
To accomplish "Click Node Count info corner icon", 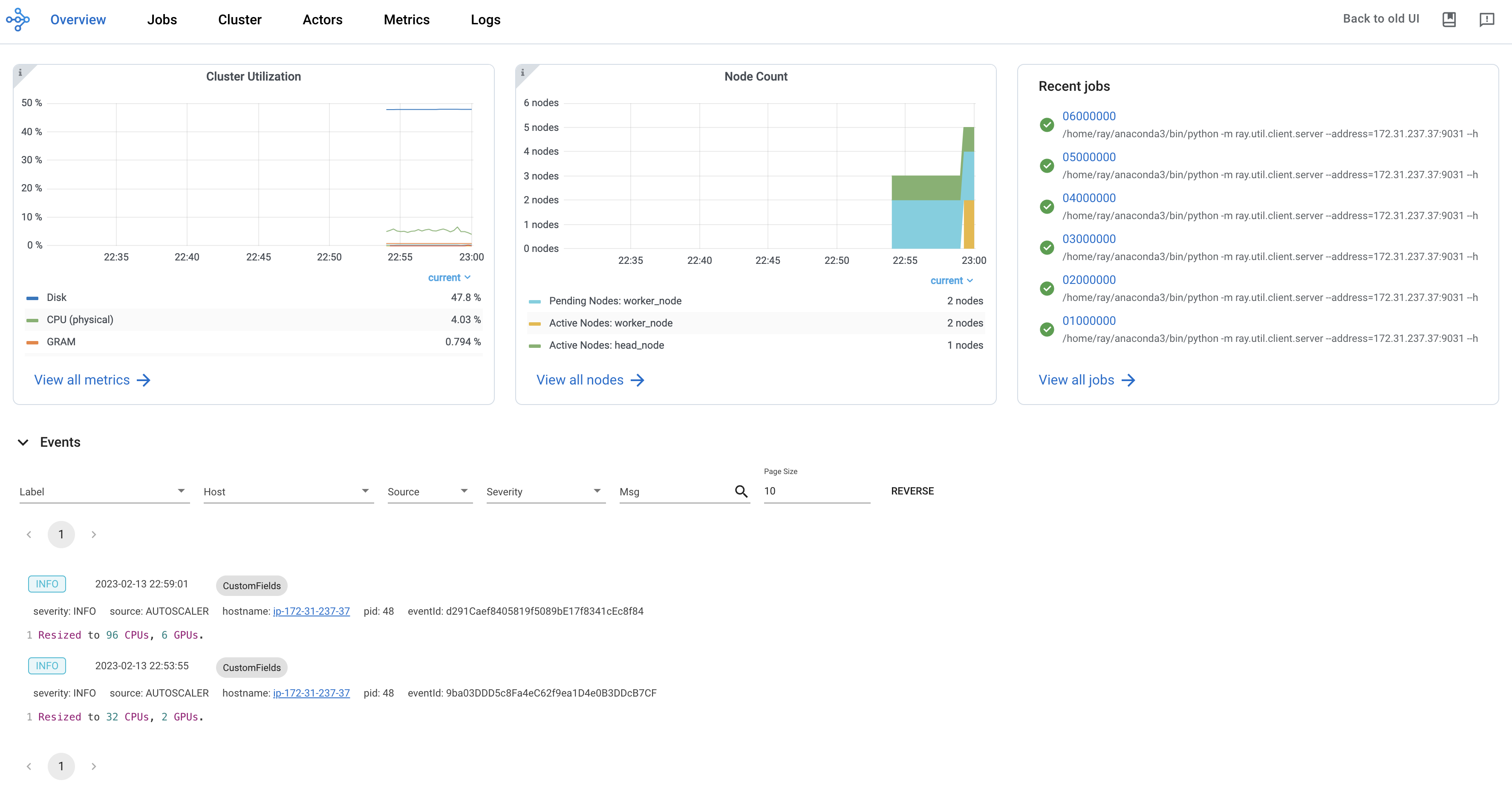I will [x=522, y=72].
